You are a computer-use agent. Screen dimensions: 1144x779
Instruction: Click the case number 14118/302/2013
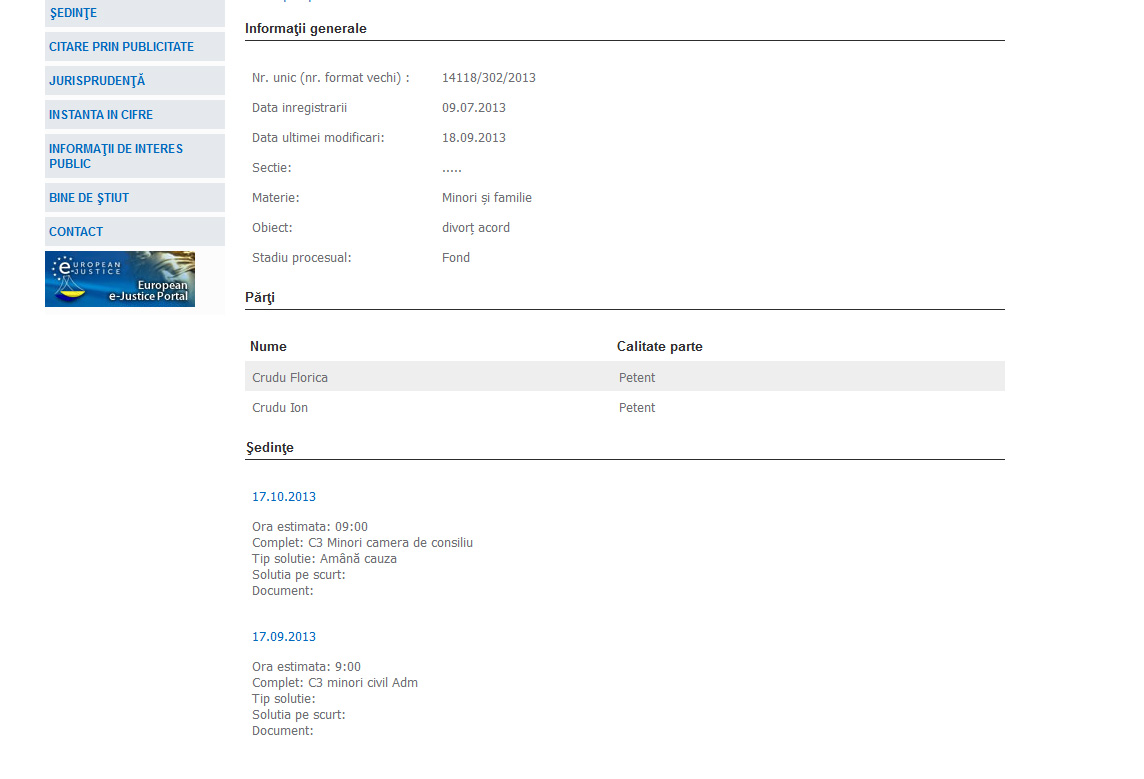pyautogui.click(x=489, y=78)
